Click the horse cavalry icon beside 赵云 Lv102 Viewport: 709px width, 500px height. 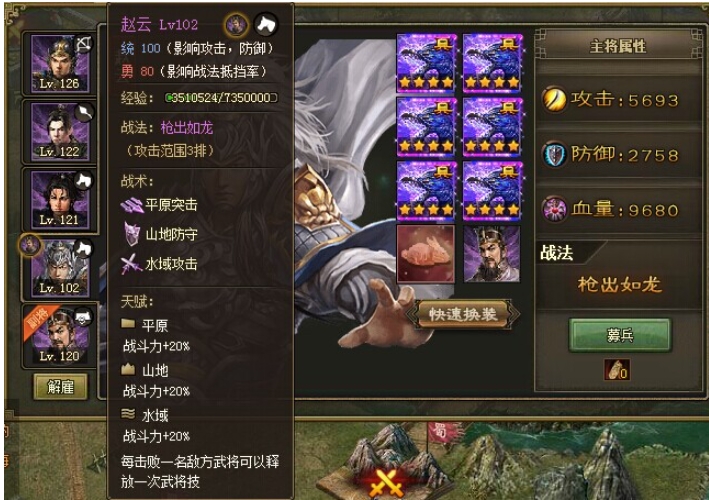click(266, 24)
